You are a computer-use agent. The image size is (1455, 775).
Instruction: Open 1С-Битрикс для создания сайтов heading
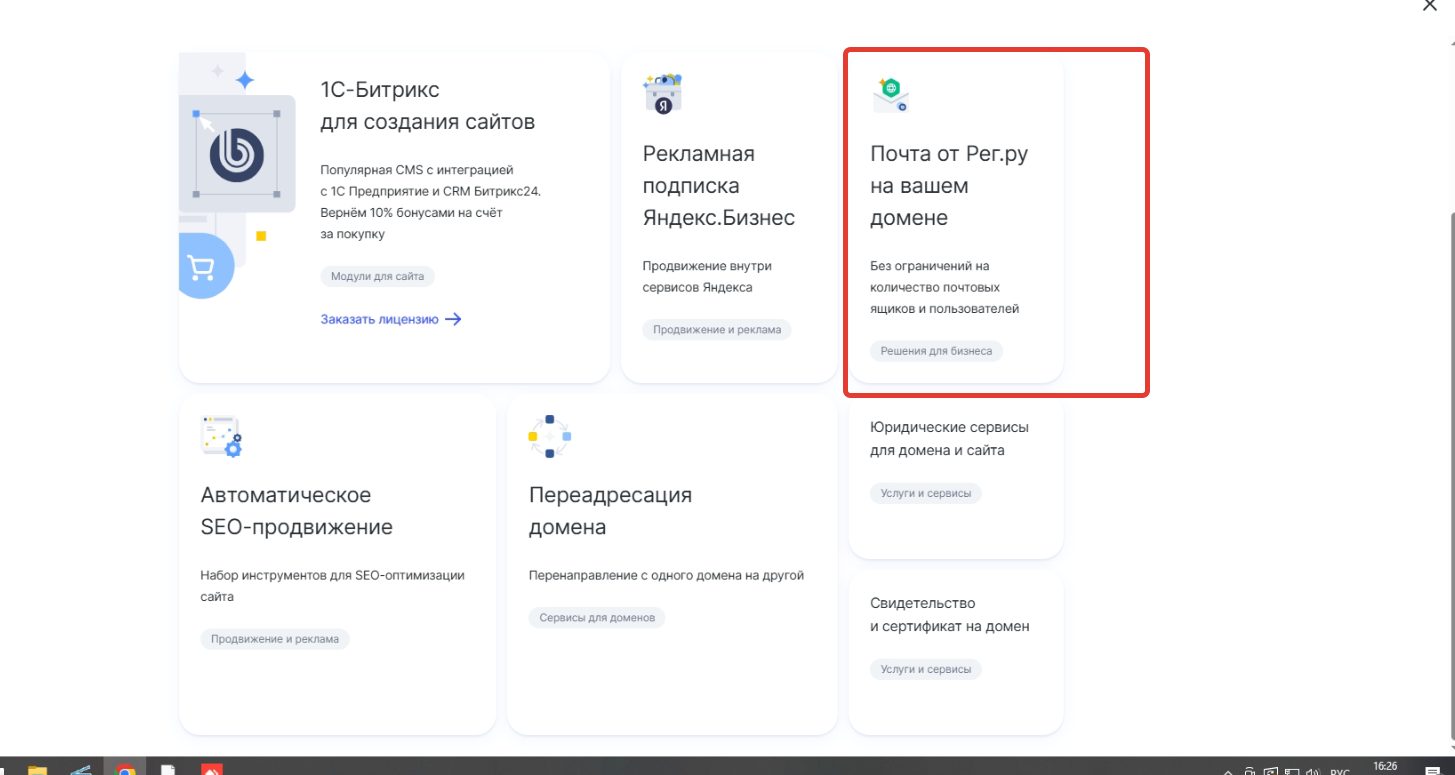tap(427, 106)
